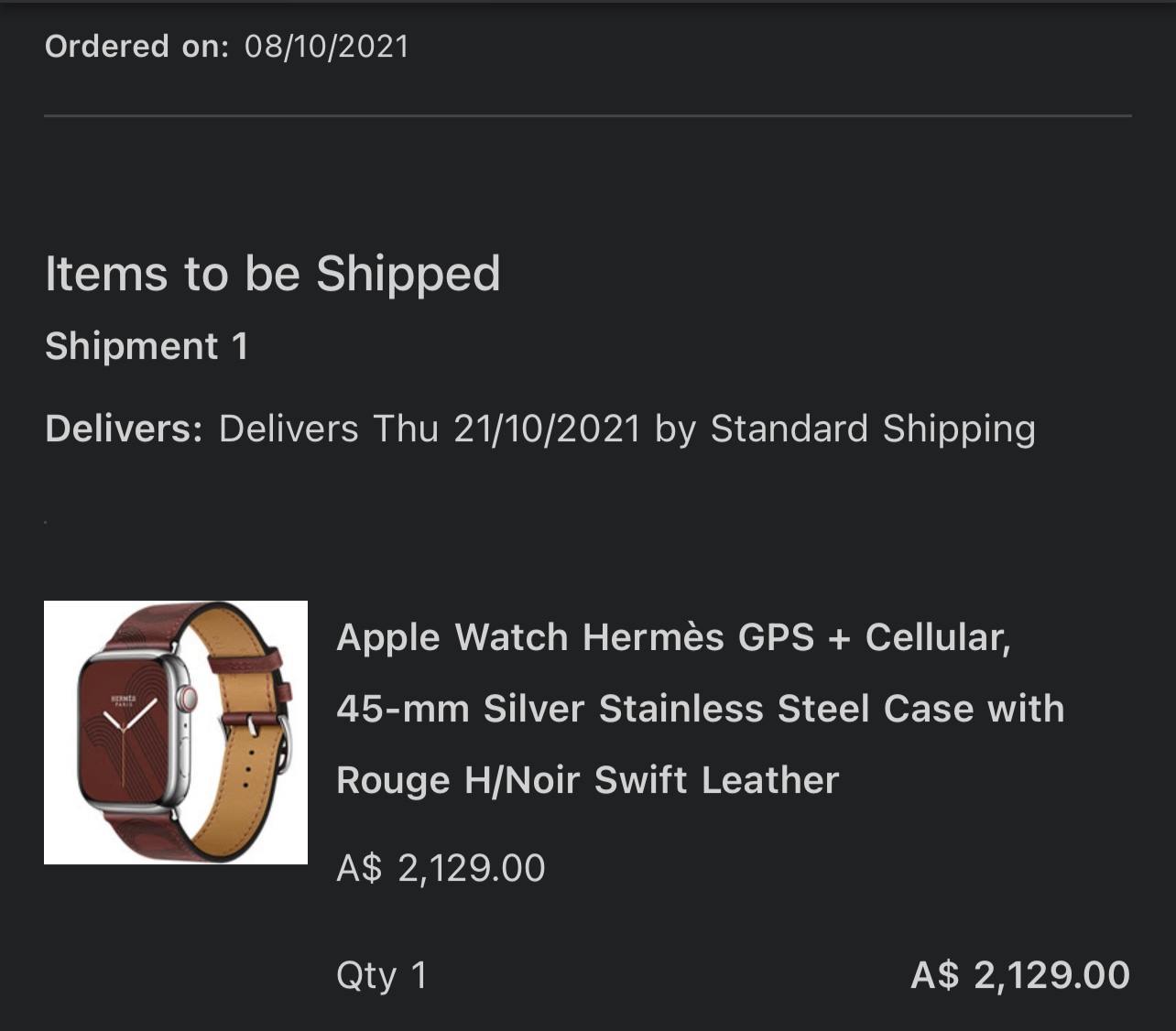The image size is (1176, 1031).
Task: Click the Qty 1 quantity label
Action: pyautogui.click(x=382, y=975)
